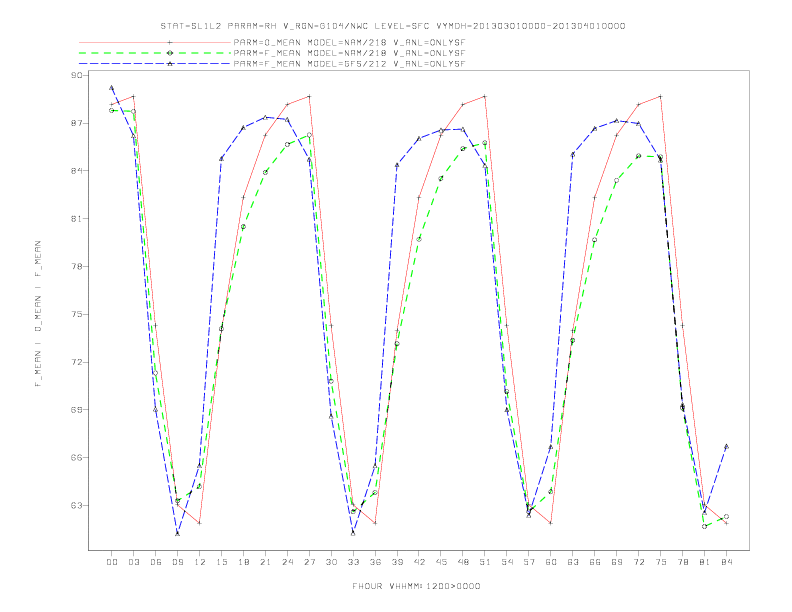Click x-axis forecast hour label 57
Screen dimensions: 792x612
(x=529, y=562)
